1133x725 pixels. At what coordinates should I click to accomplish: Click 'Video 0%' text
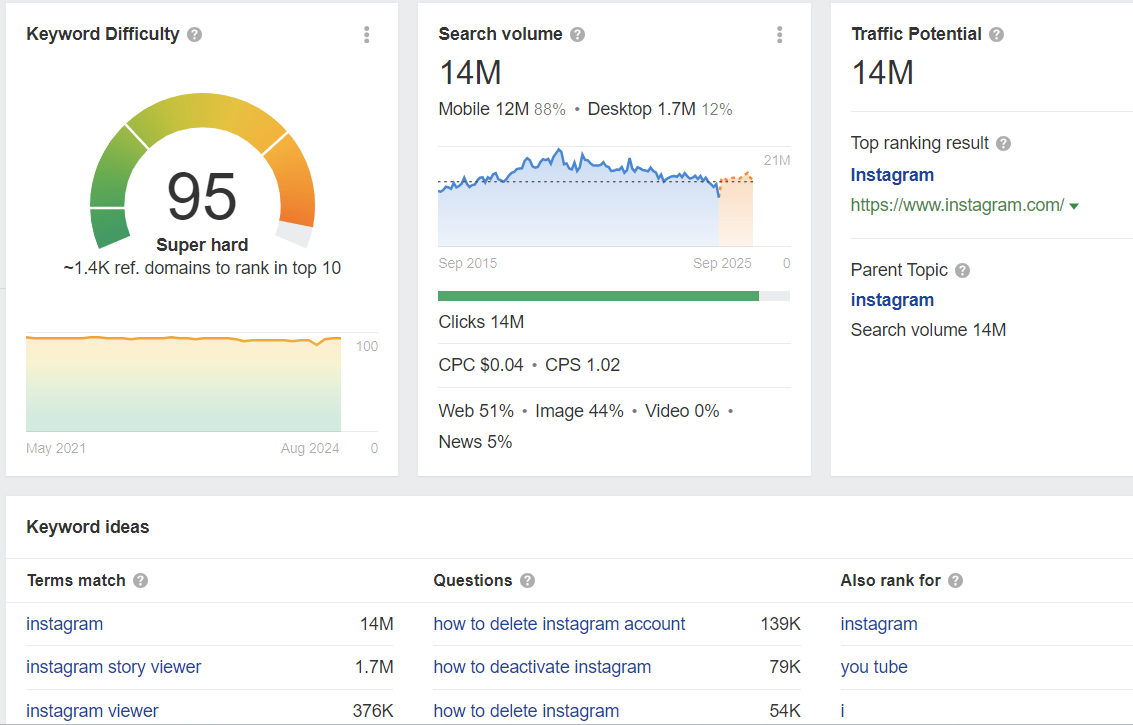click(x=682, y=411)
